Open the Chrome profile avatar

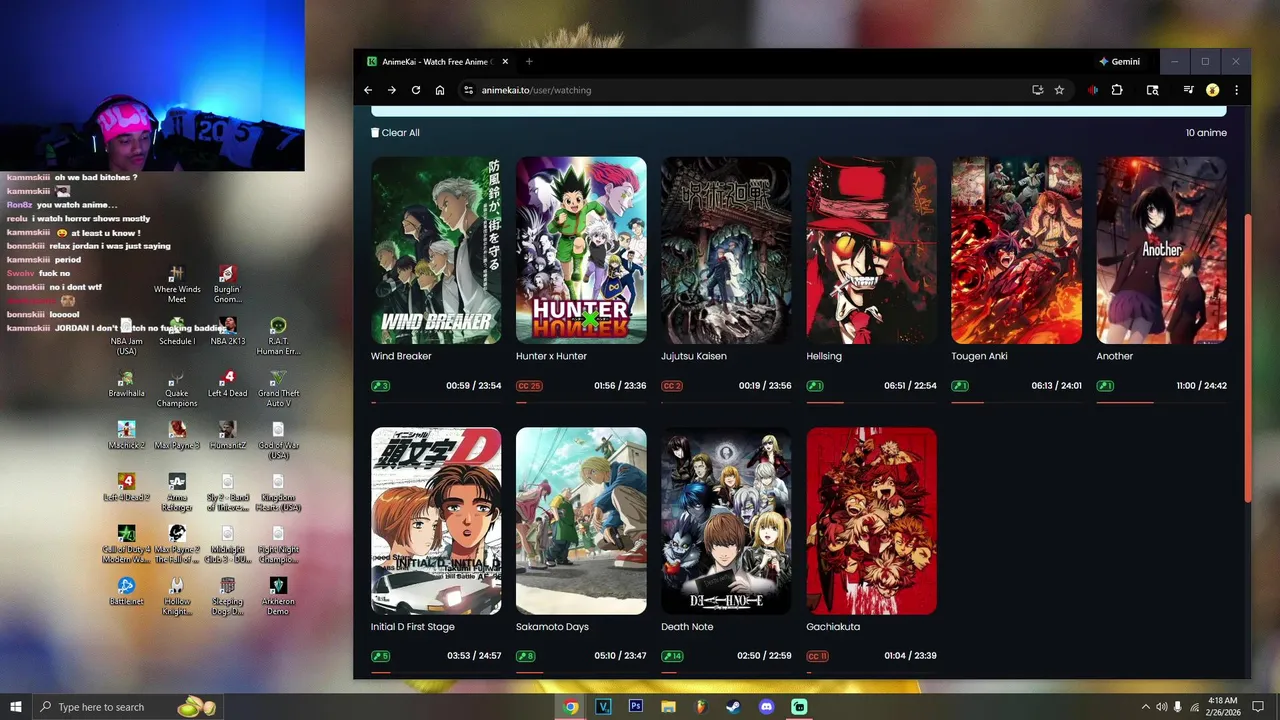pos(1212,90)
